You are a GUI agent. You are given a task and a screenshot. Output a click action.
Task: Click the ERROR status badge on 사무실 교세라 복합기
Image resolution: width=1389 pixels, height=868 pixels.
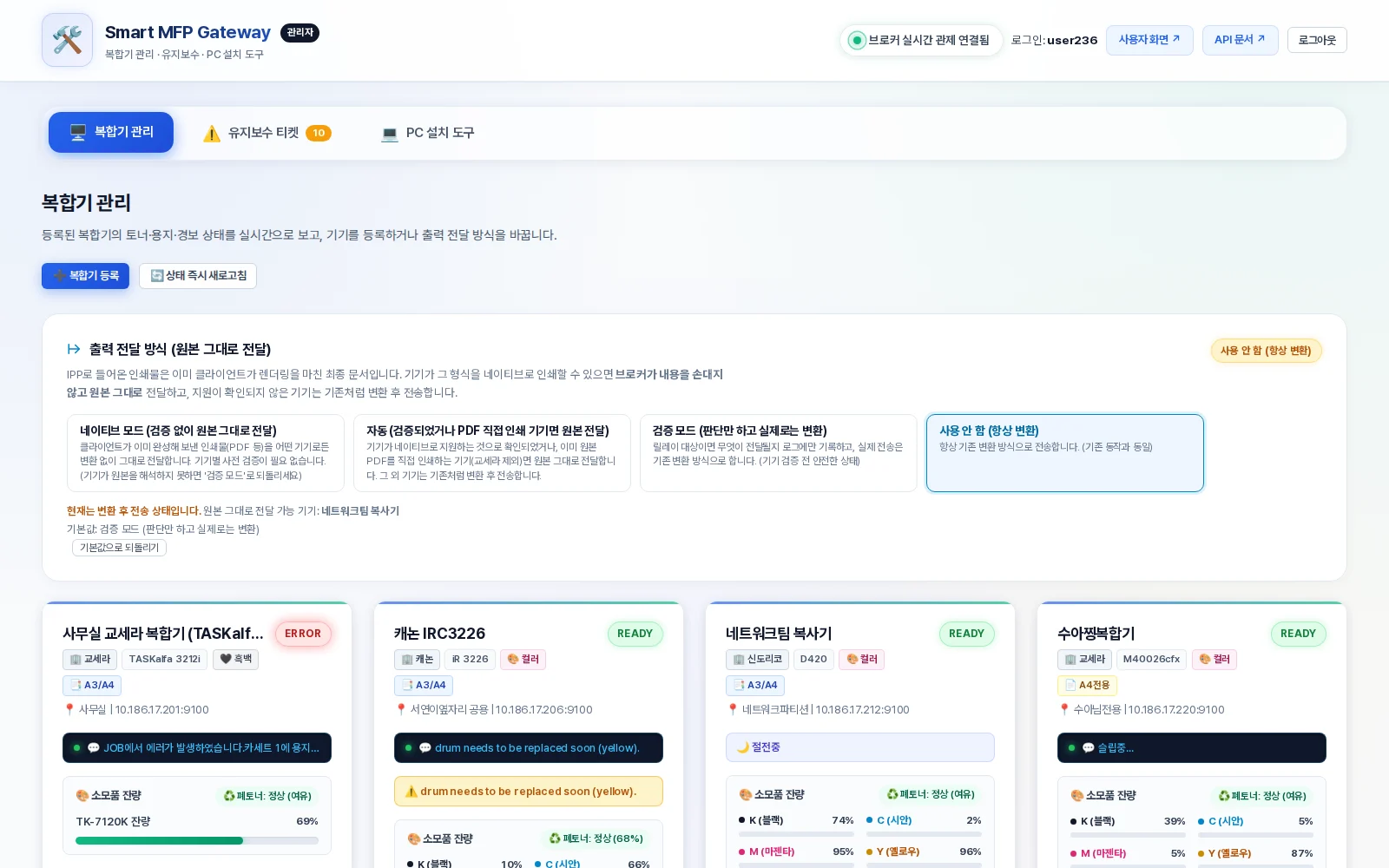coord(303,634)
